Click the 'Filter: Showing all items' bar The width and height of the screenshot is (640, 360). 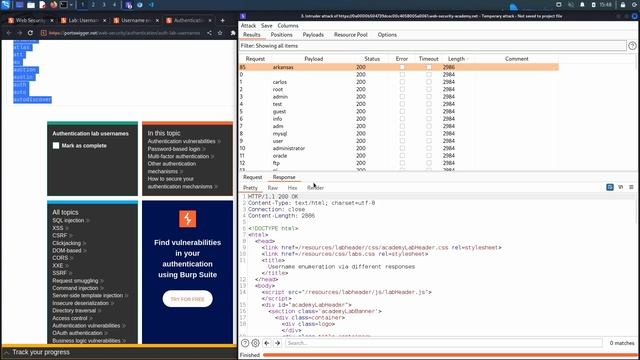pos(433,46)
